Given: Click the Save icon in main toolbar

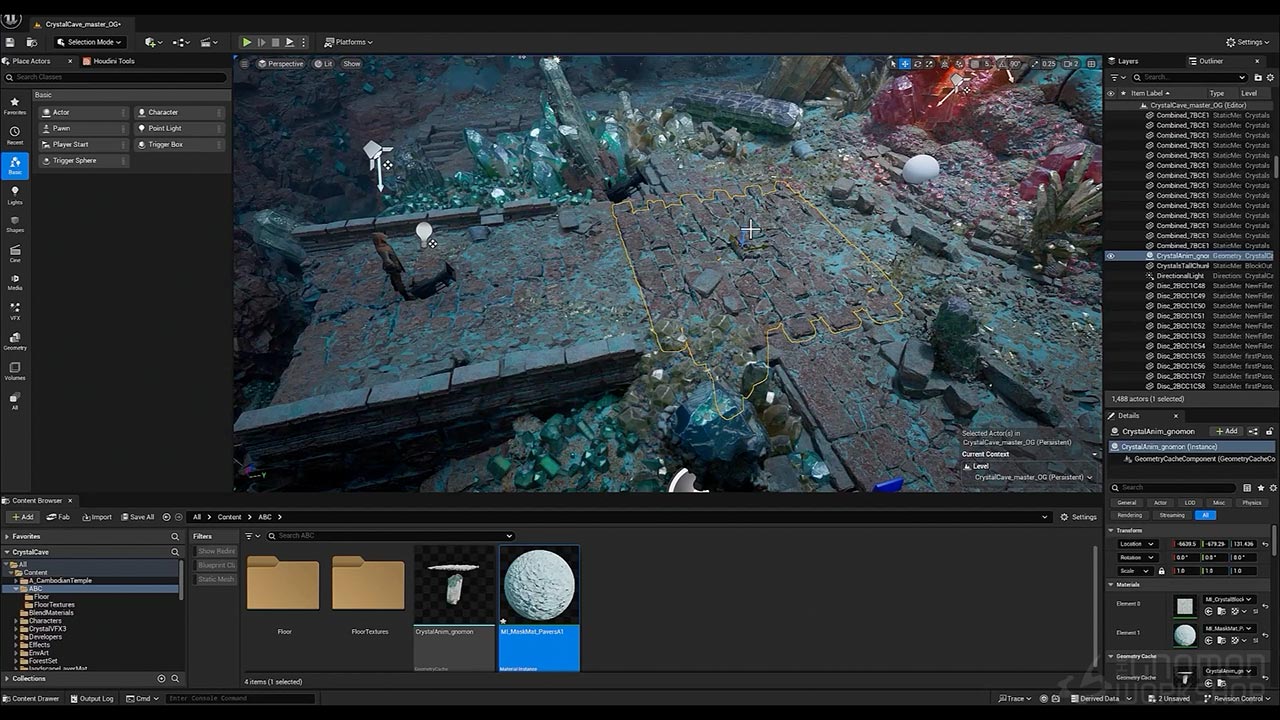Looking at the screenshot, I should [x=10, y=42].
